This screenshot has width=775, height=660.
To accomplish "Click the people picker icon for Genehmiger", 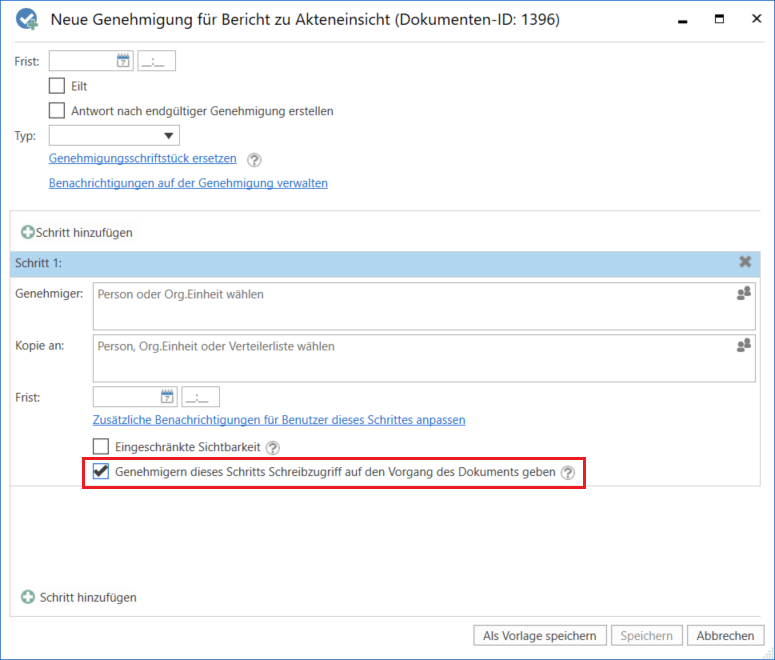I will click(743, 294).
